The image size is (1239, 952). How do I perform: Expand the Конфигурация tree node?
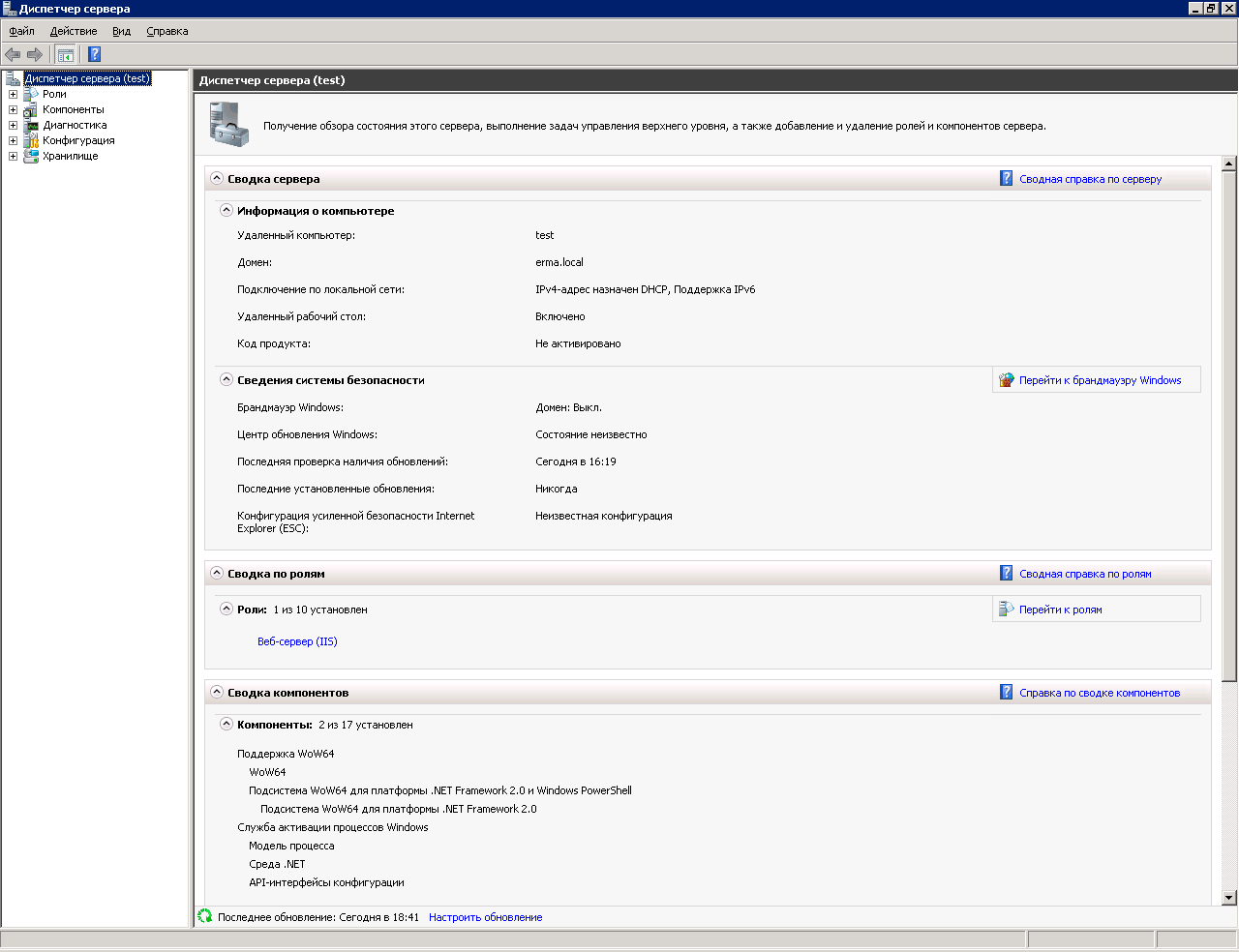click(x=13, y=140)
